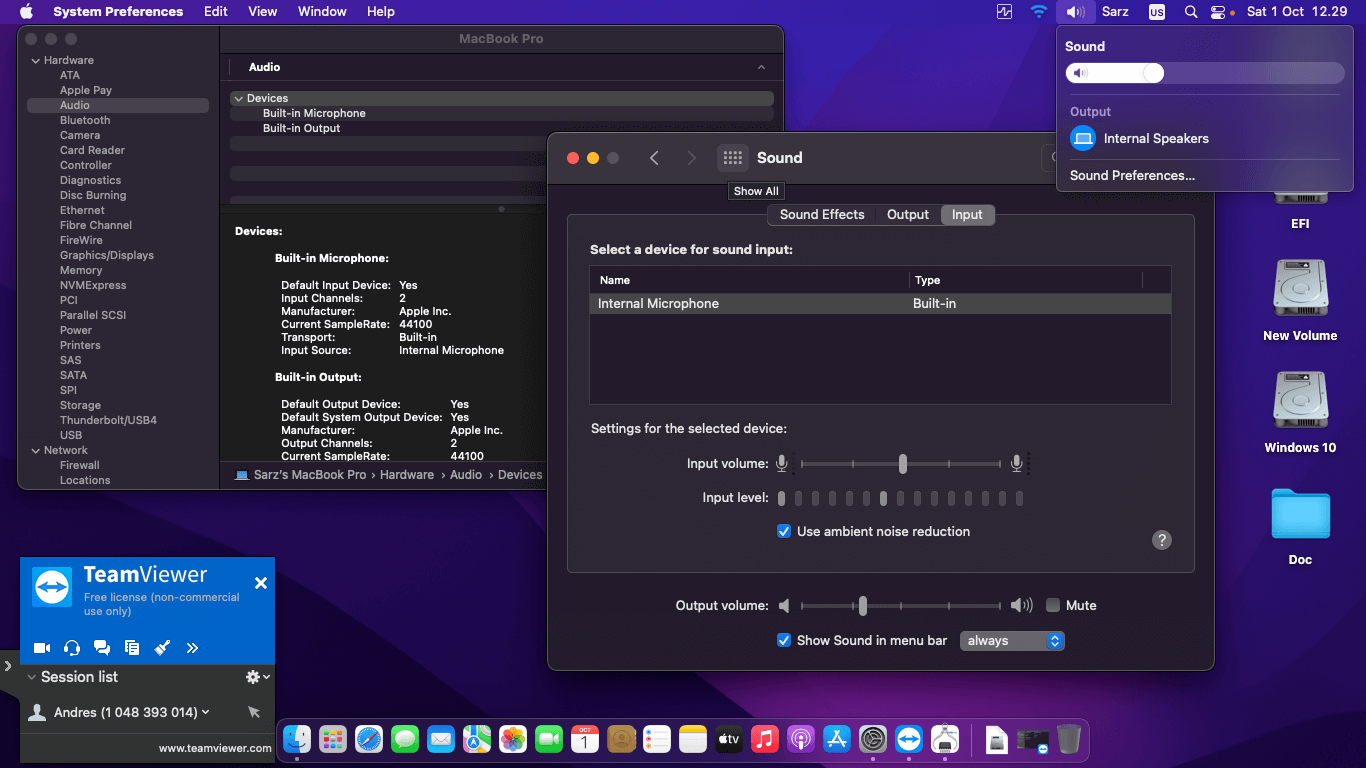Select the Input tab
This screenshot has height=768, width=1366.
(967, 215)
